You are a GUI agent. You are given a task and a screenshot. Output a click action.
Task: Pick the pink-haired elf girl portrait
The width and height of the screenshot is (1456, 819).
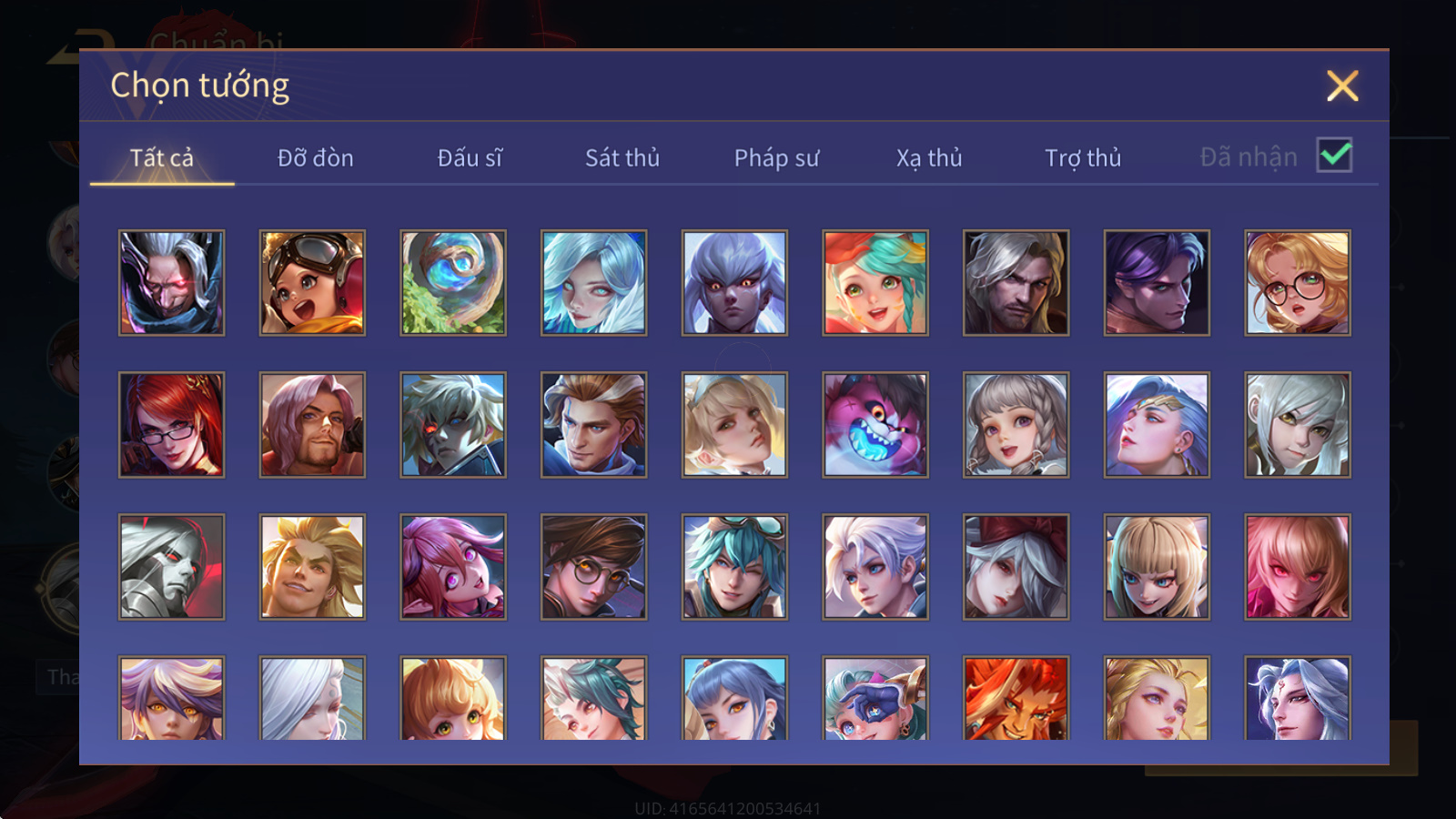[453, 566]
